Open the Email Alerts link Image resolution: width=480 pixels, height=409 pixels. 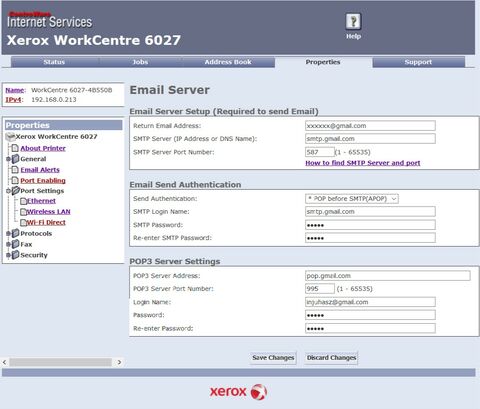(x=40, y=170)
